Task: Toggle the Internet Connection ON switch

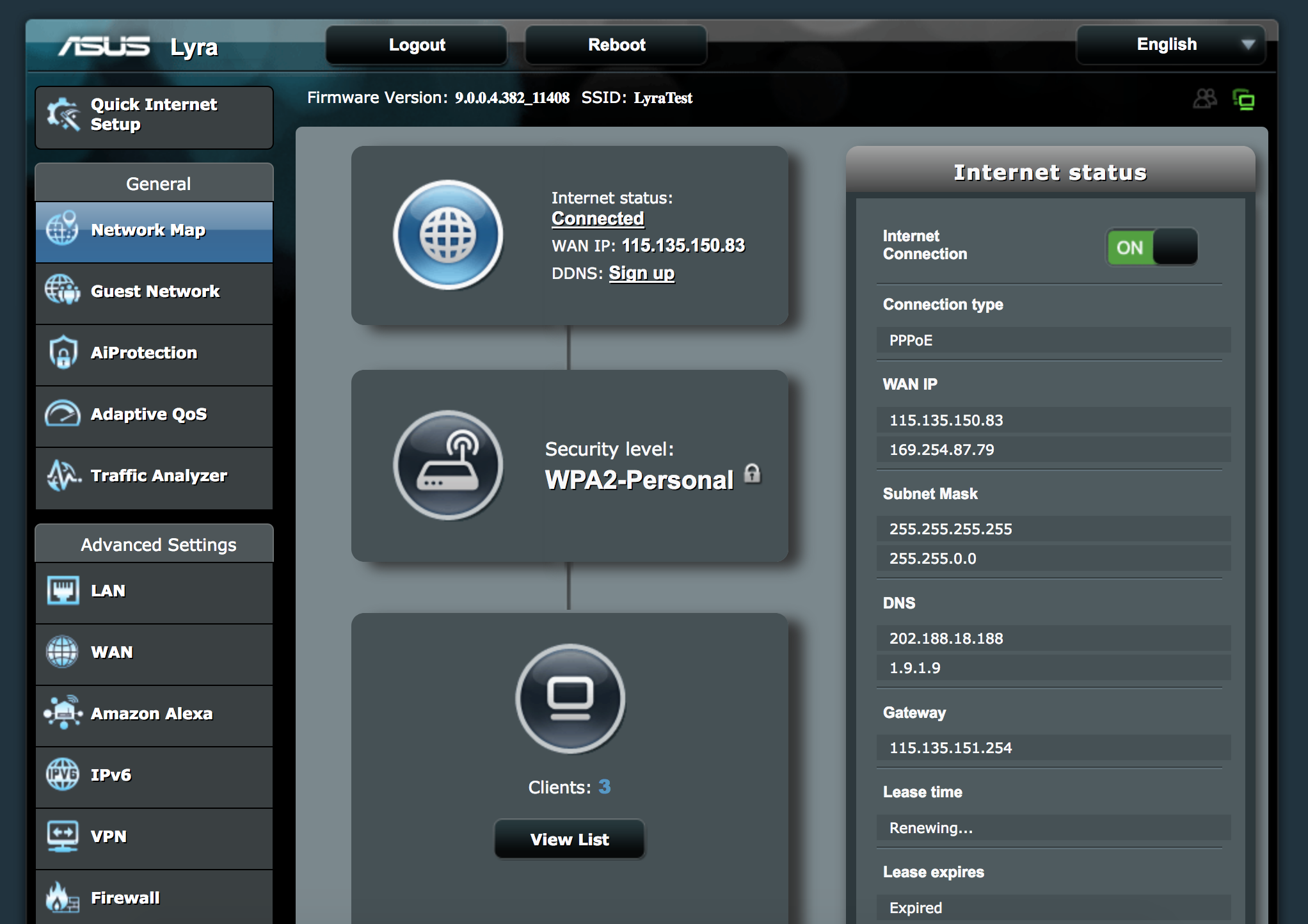Action: point(1151,247)
